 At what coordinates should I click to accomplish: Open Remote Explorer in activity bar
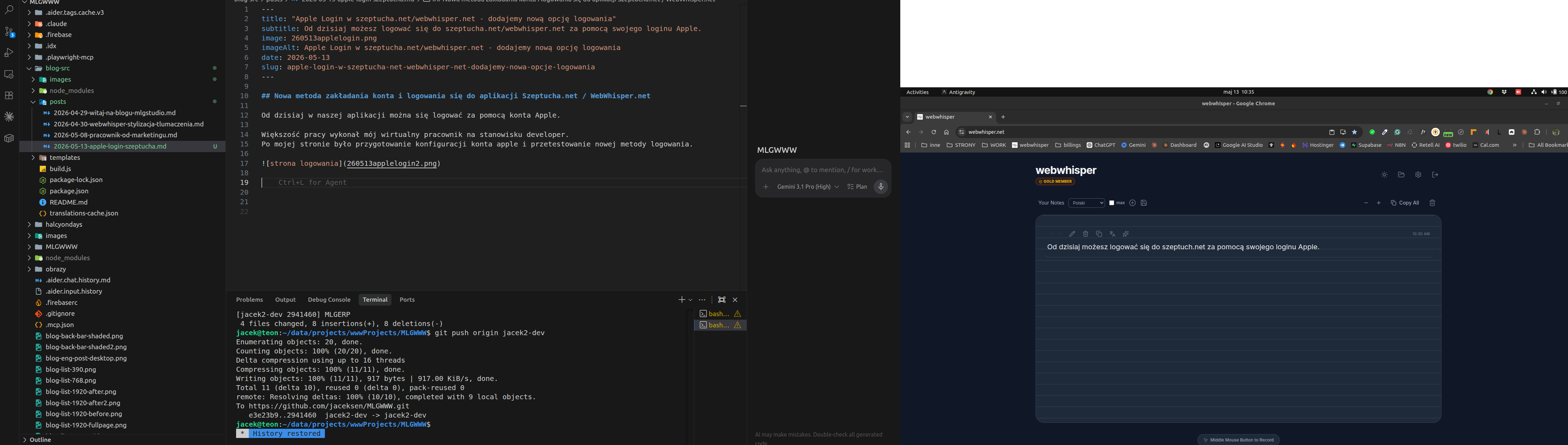point(9,74)
